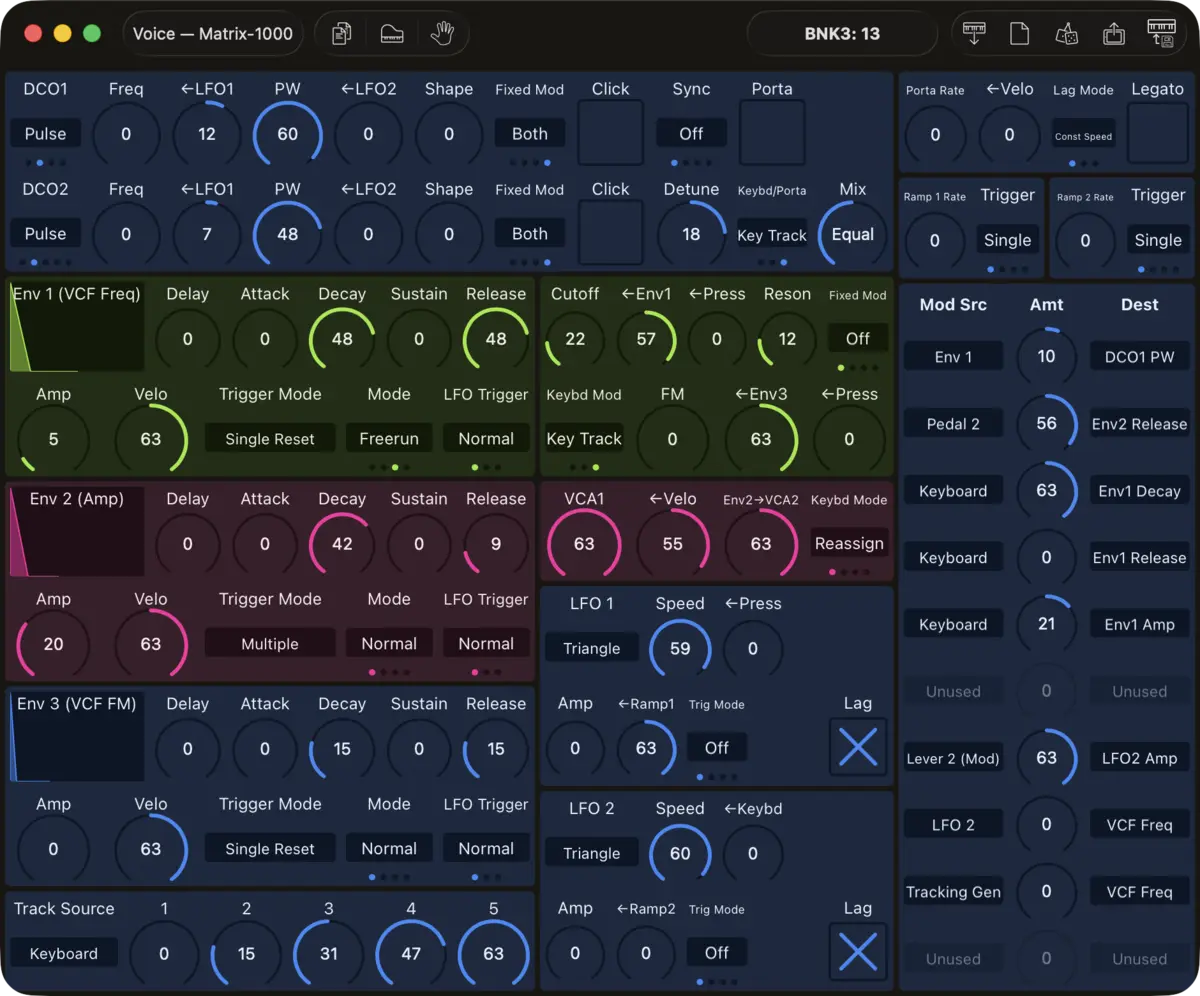Open the piano keyboard panel icon

click(392, 34)
